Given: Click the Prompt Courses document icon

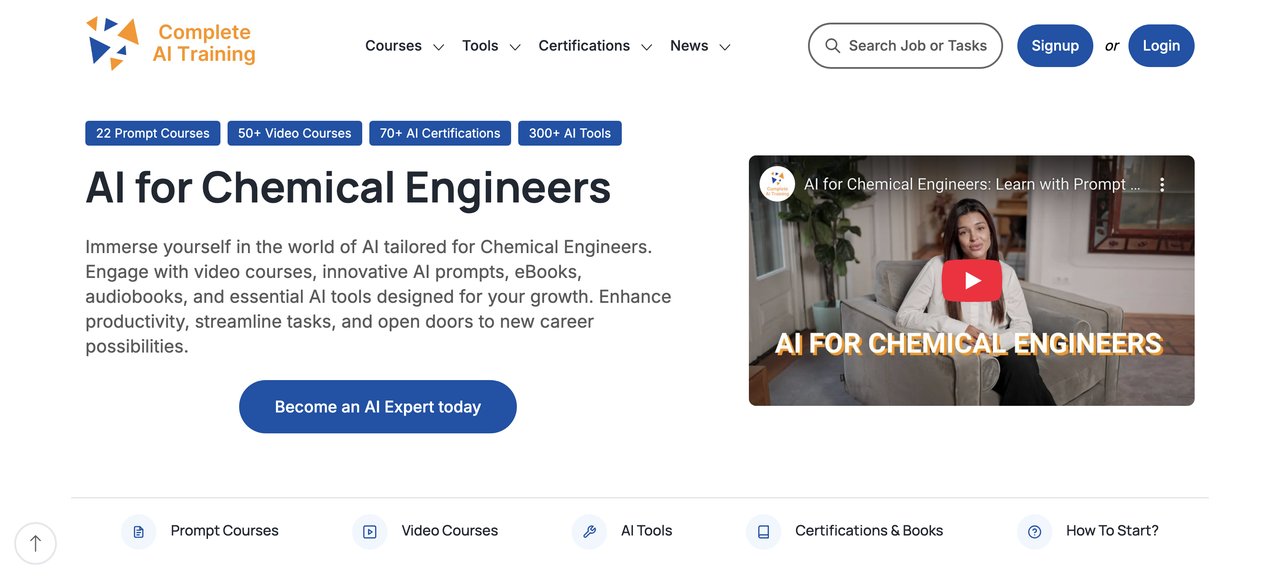Looking at the screenshot, I should 138,532.
